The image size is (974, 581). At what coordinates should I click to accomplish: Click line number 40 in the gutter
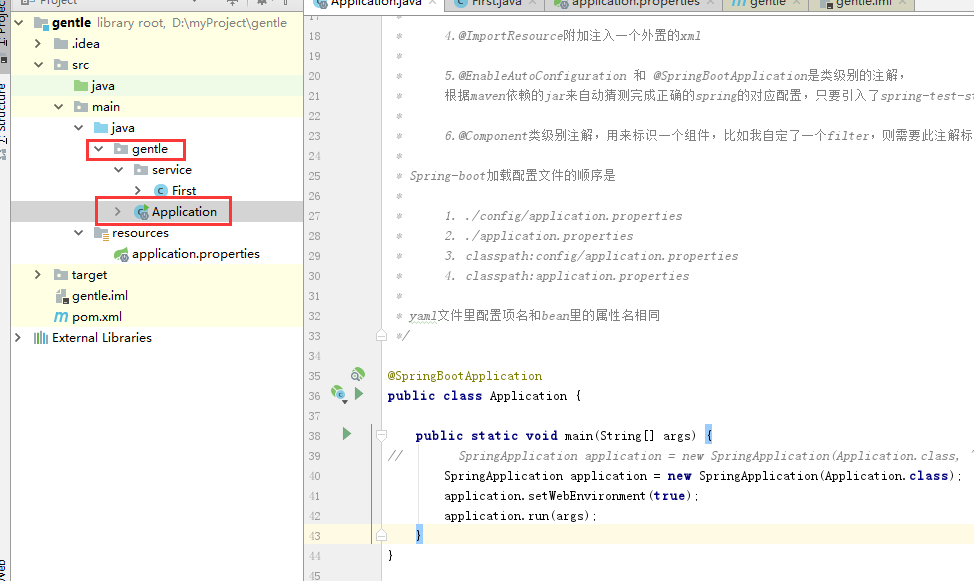tap(315, 476)
